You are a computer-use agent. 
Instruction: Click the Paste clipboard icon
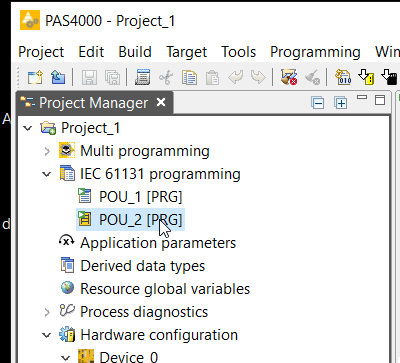coord(212,77)
